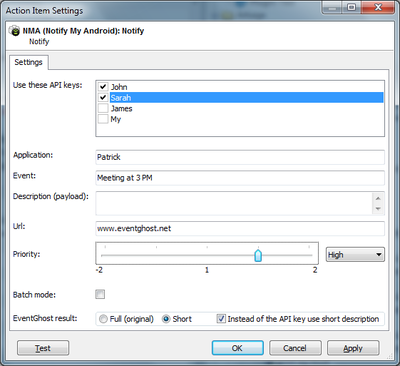The image size is (400, 366).
Task: Close the Action Item Settings dialog
Action: [x=377, y=7]
